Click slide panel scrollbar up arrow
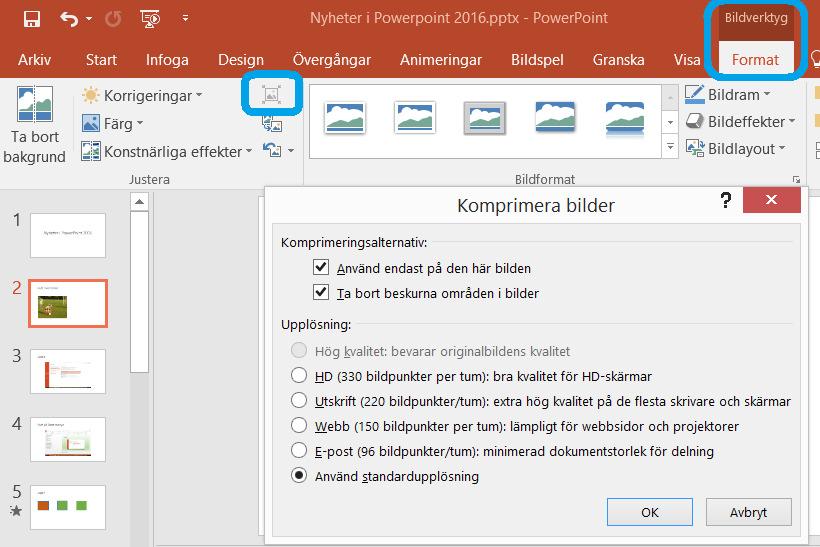Screen dimensions: 820x547 [140, 201]
